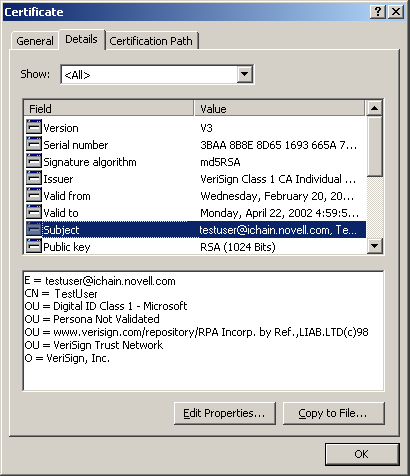Click the Valid from field icon
410x476 pixels.
(x=34, y=196)
